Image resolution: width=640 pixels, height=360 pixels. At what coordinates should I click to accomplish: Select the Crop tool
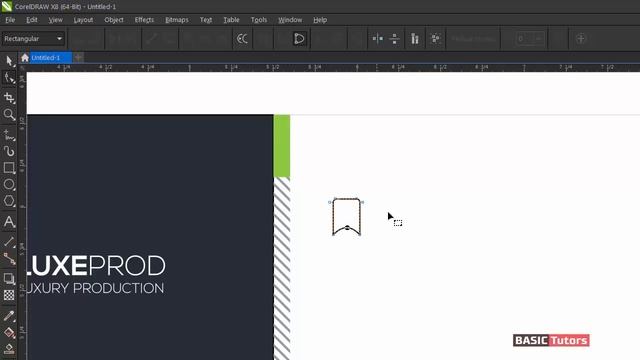point(9,98)
